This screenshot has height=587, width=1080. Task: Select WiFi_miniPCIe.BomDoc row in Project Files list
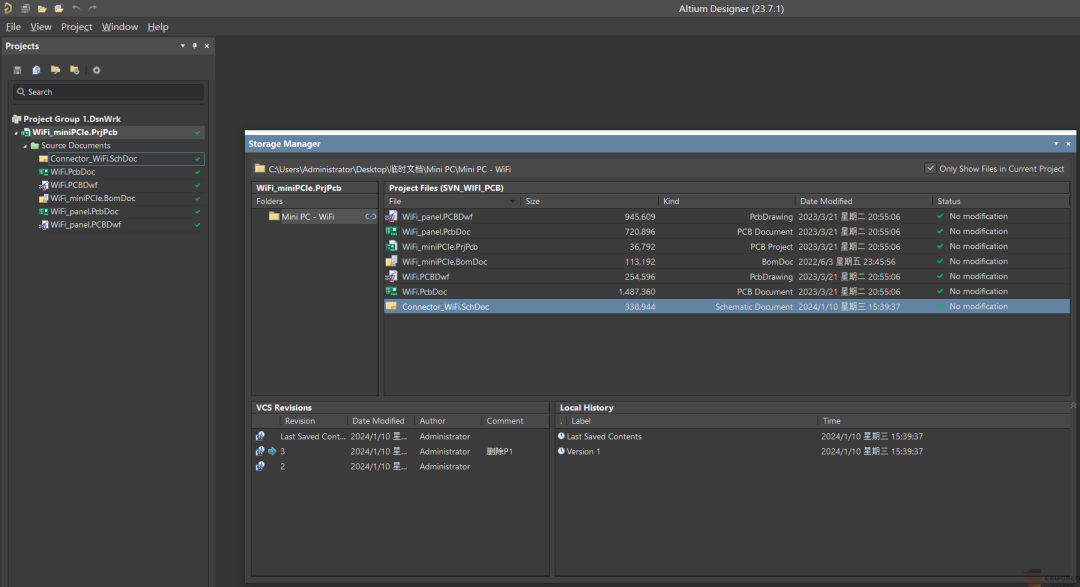(x=444, y=262)
